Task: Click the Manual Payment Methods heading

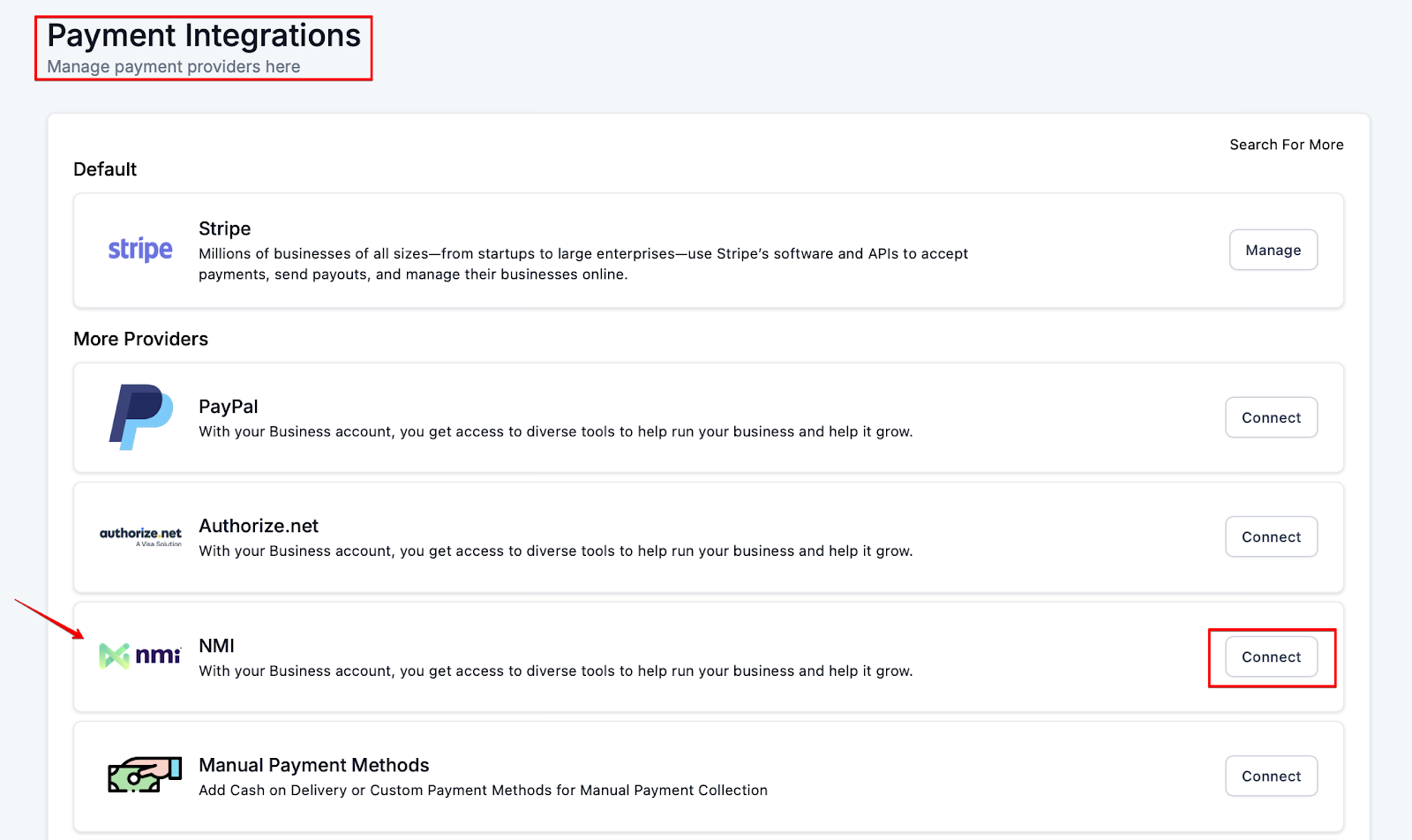Action: [313, 765]
